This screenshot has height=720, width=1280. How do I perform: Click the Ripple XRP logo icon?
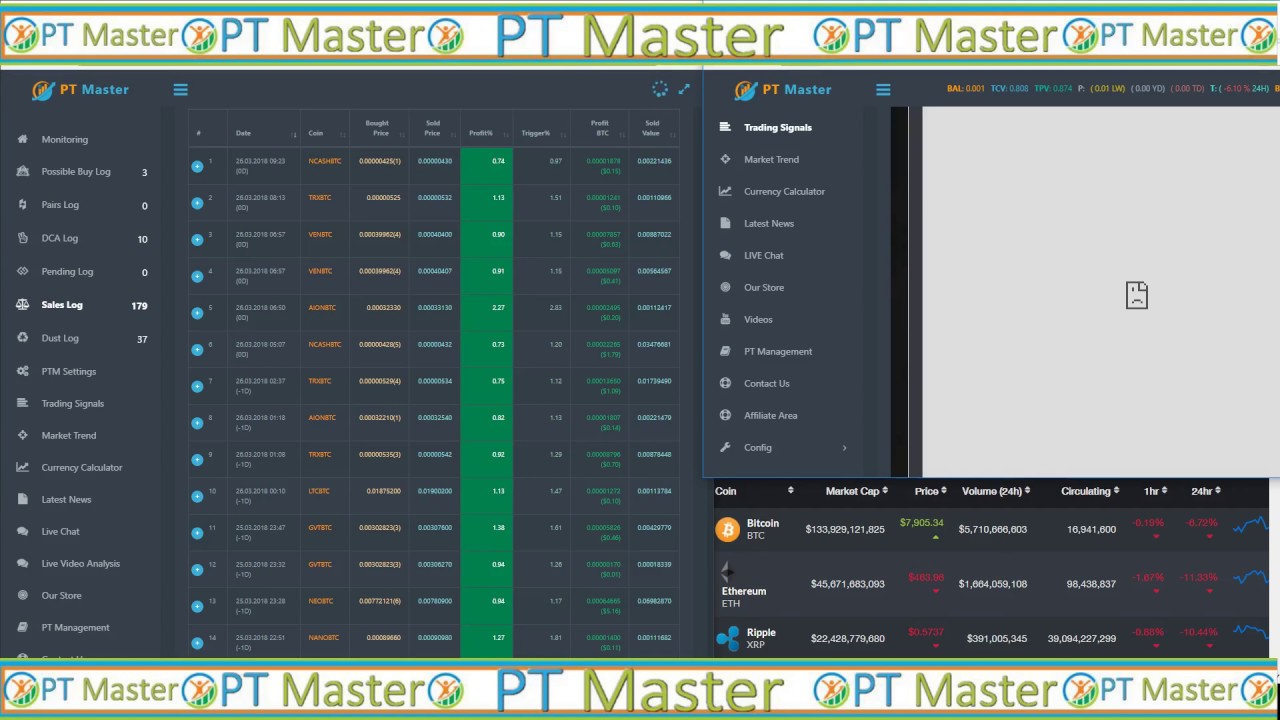(x=727, y=638)
